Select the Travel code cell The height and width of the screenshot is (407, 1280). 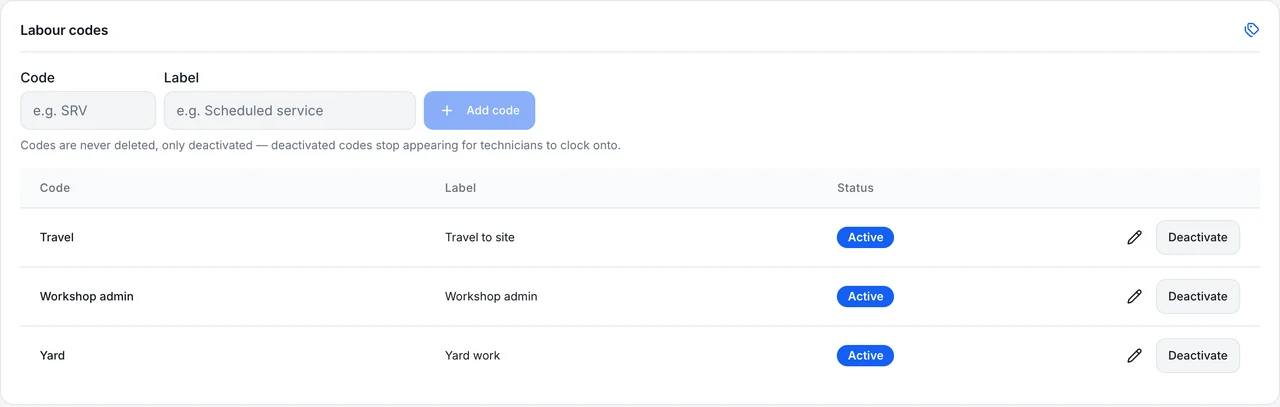point(57,238)
